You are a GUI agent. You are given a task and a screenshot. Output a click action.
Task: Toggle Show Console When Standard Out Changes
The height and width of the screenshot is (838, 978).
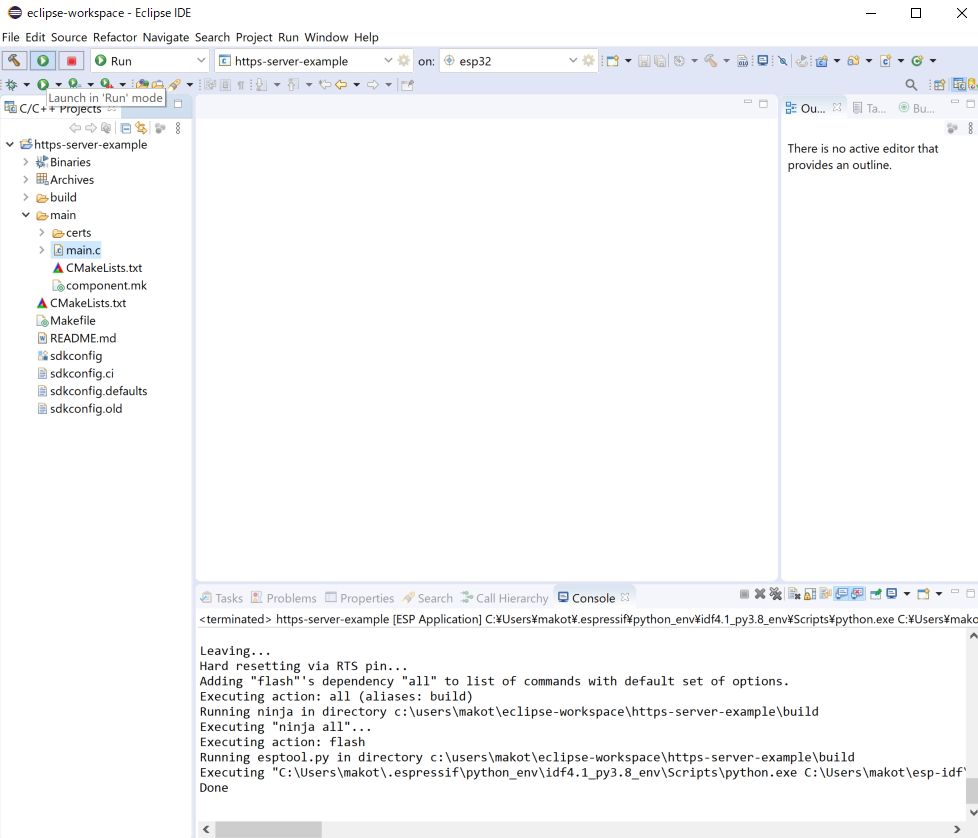841,594
